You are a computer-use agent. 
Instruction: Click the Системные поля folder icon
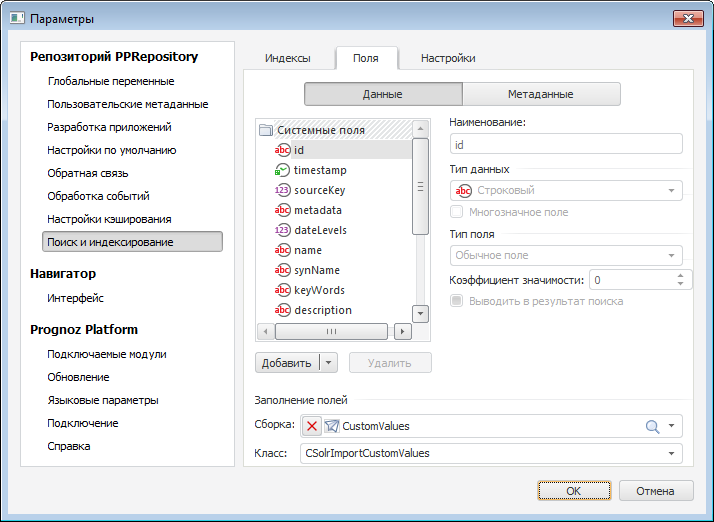[266, 130]
